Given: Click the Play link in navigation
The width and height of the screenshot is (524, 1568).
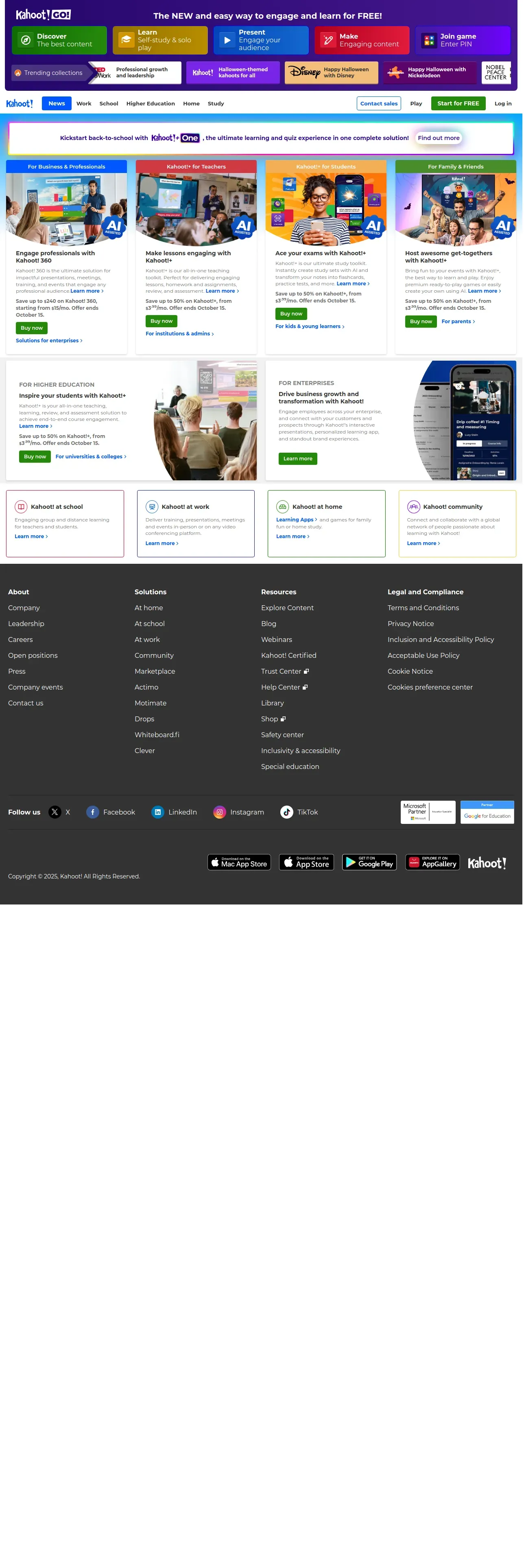Looking at the screenshot, I should pos(416,103).
